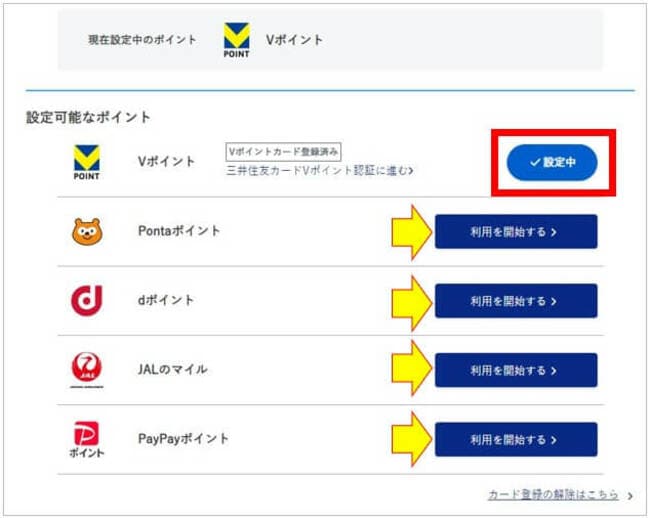Open カード登録の解除はこちら link

pyautogui.click(x=553, y=495)
